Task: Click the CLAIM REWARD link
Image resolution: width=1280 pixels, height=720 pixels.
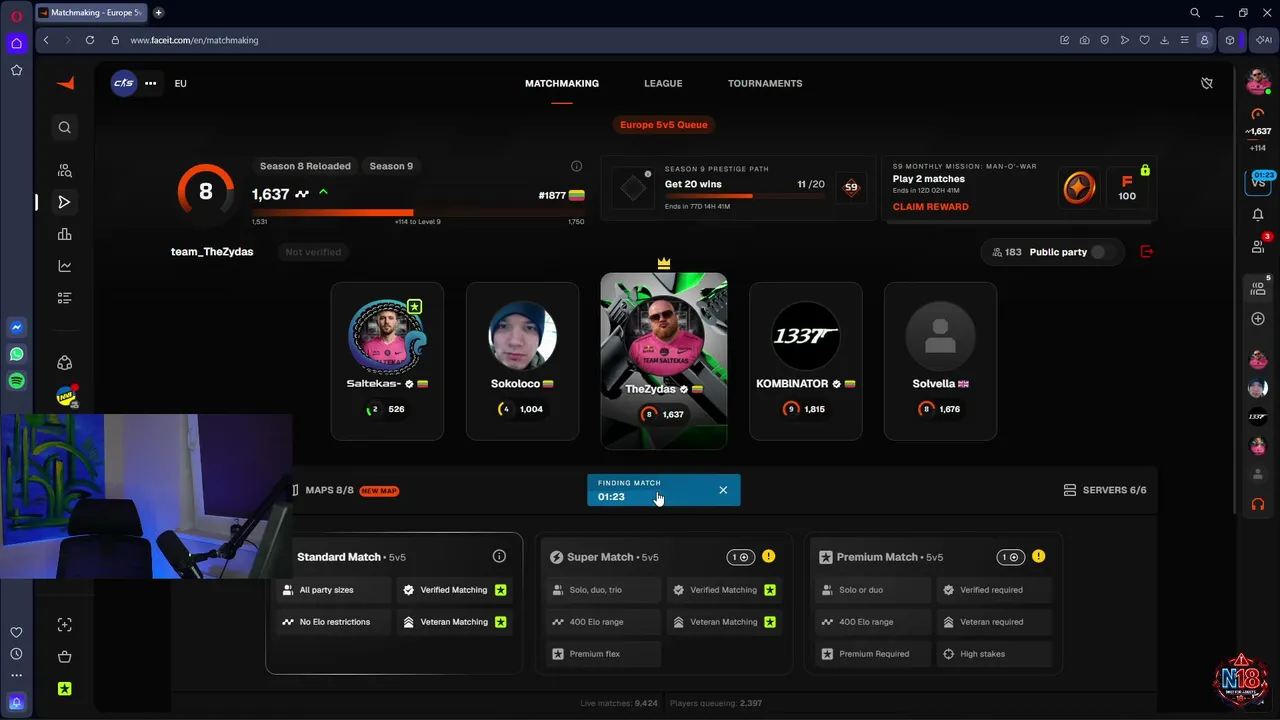Action: pyautogui.click(x=931, y=207)
